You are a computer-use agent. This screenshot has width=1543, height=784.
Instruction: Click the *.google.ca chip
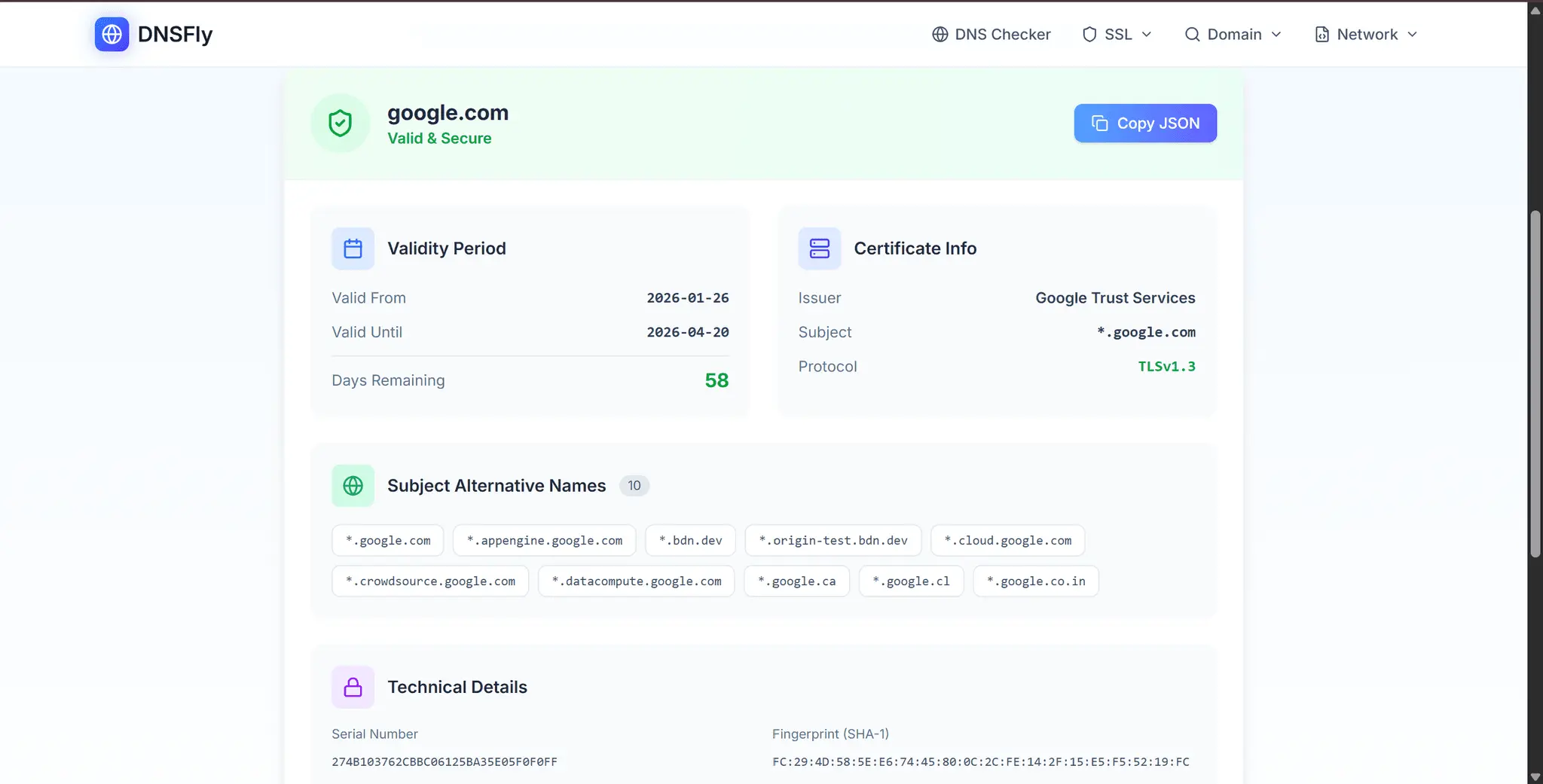tap(796, 581)
